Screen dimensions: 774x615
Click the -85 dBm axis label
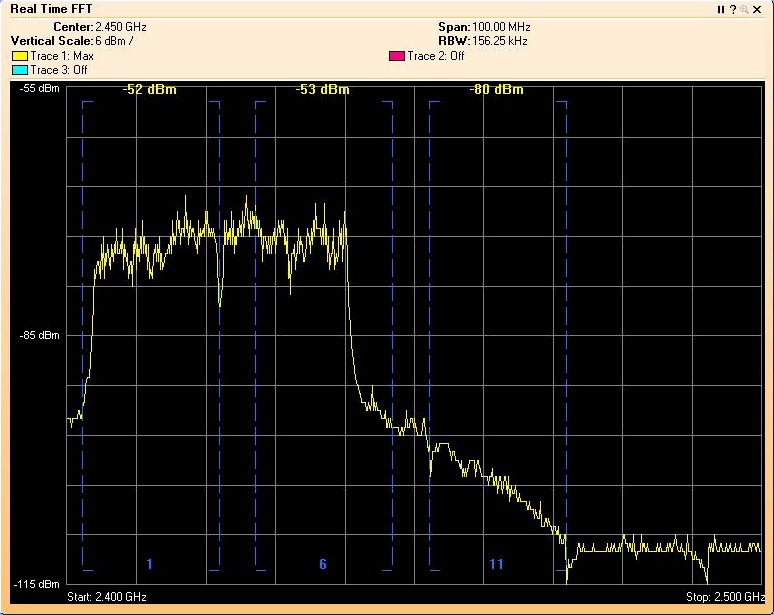pyautogui.click(x=39, y=335)
